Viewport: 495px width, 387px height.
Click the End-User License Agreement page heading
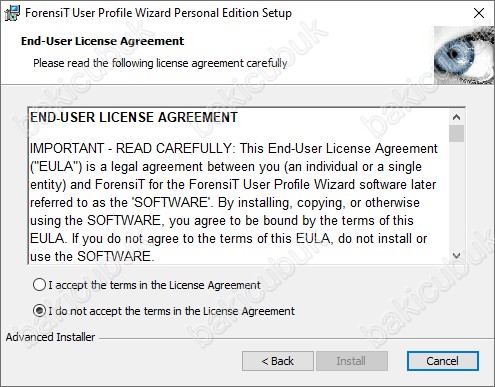click(102, 41)
